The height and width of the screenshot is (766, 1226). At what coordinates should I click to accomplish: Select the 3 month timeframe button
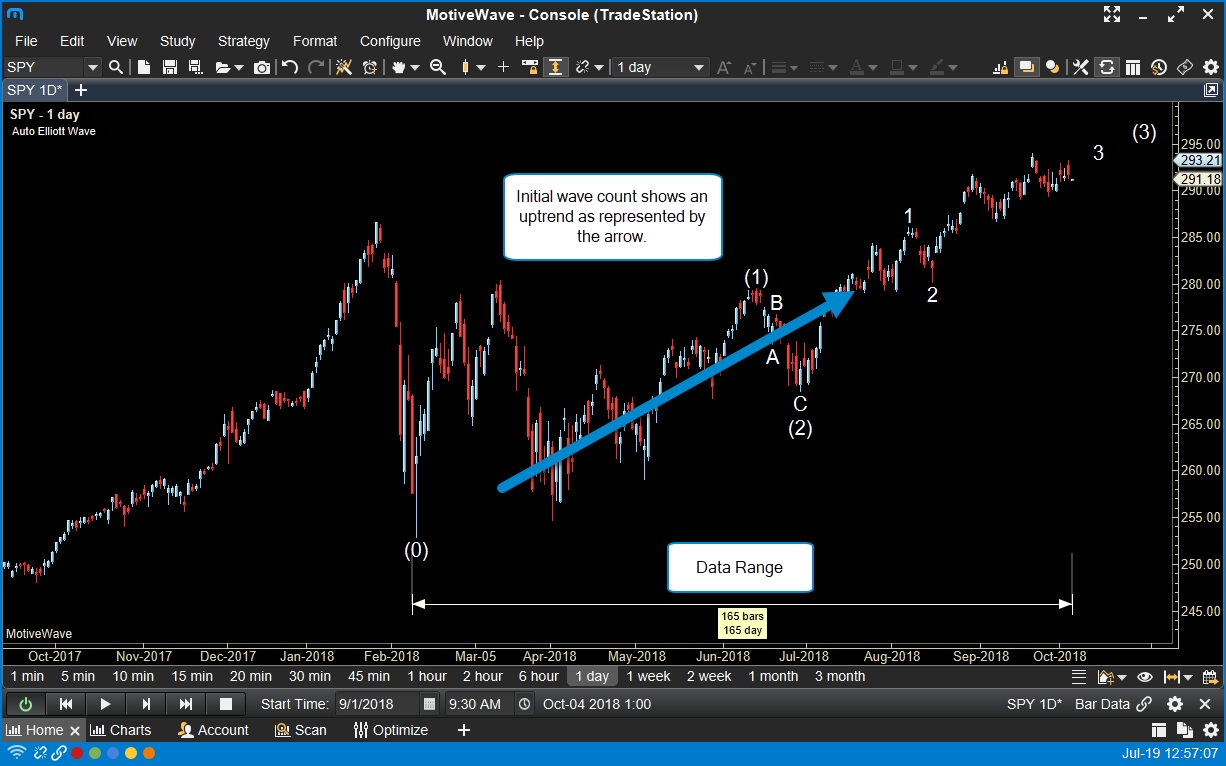[840, 676]
